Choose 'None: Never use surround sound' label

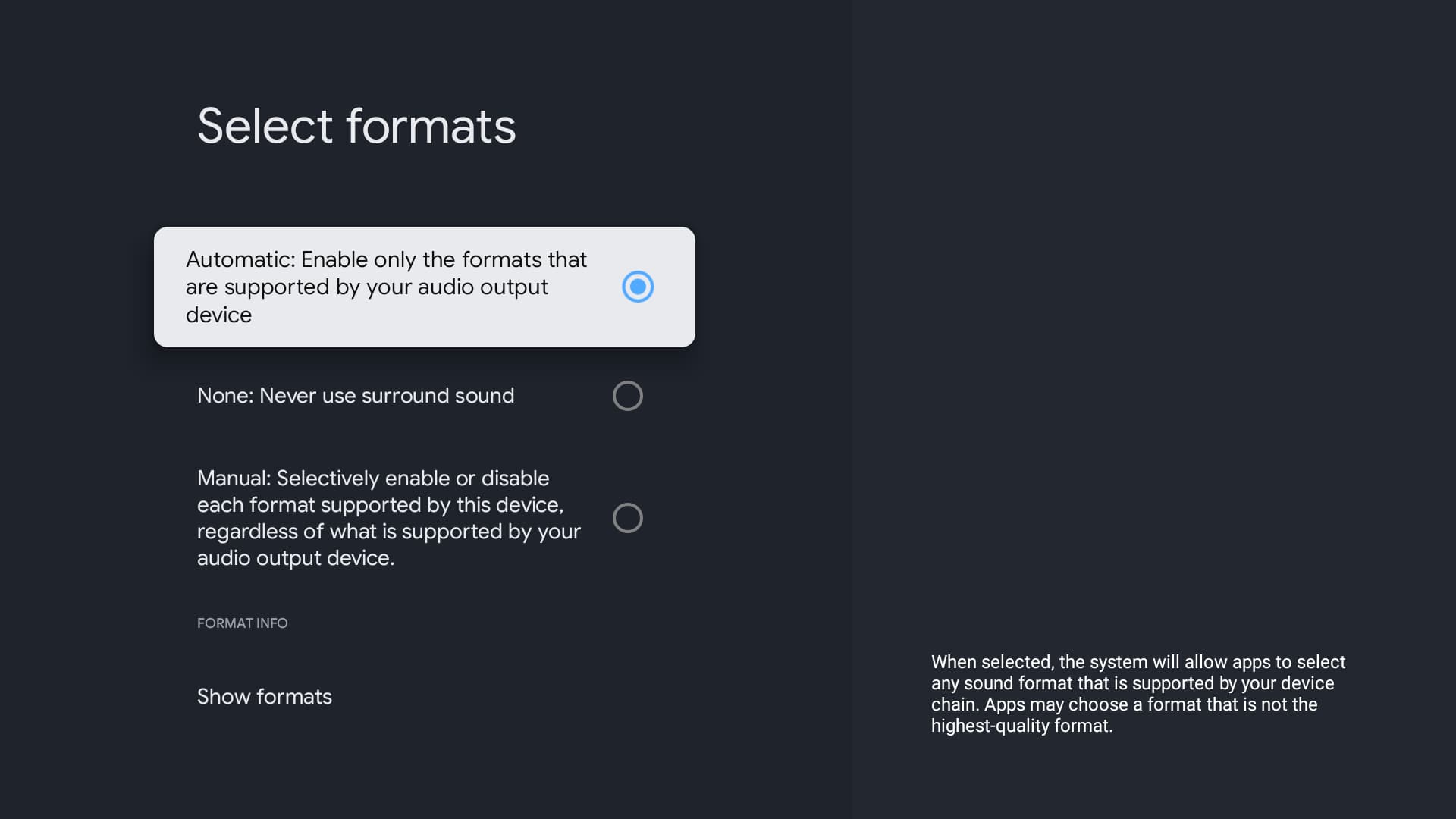[355, 396]
